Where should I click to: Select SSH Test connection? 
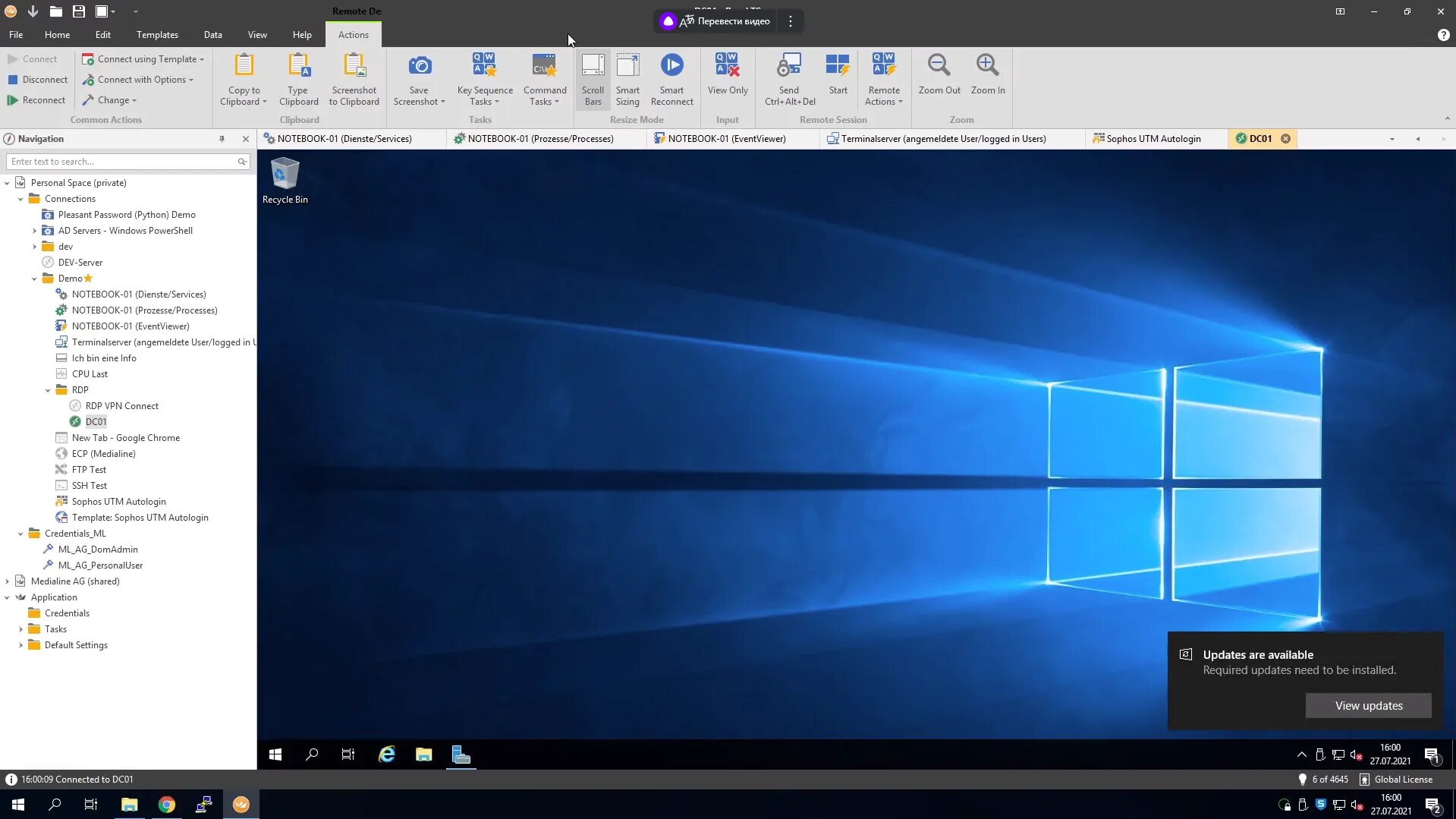[89, 486]
